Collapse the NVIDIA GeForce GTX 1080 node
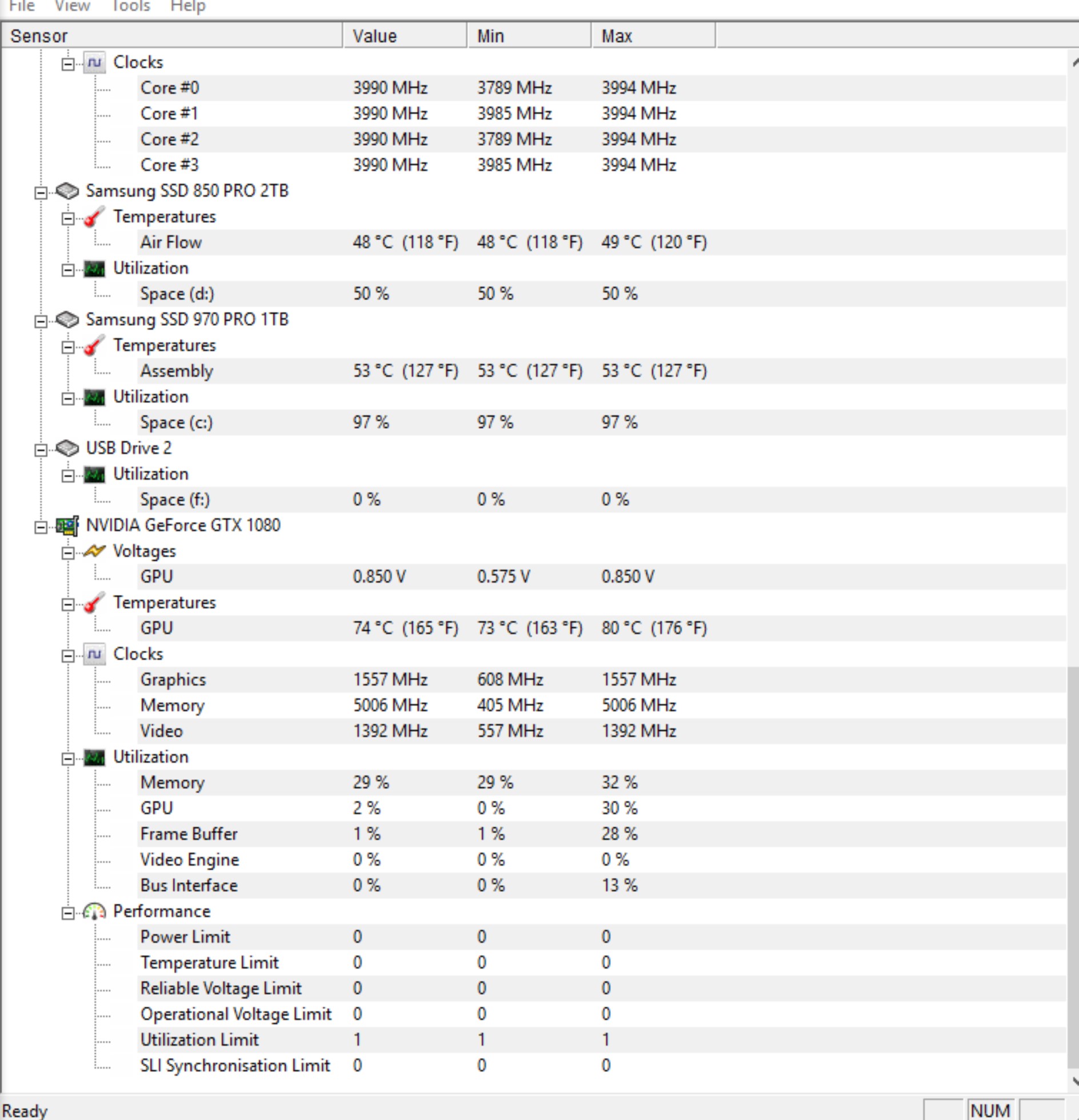Screen dimensions: 1079x1120 pos(41,527)
